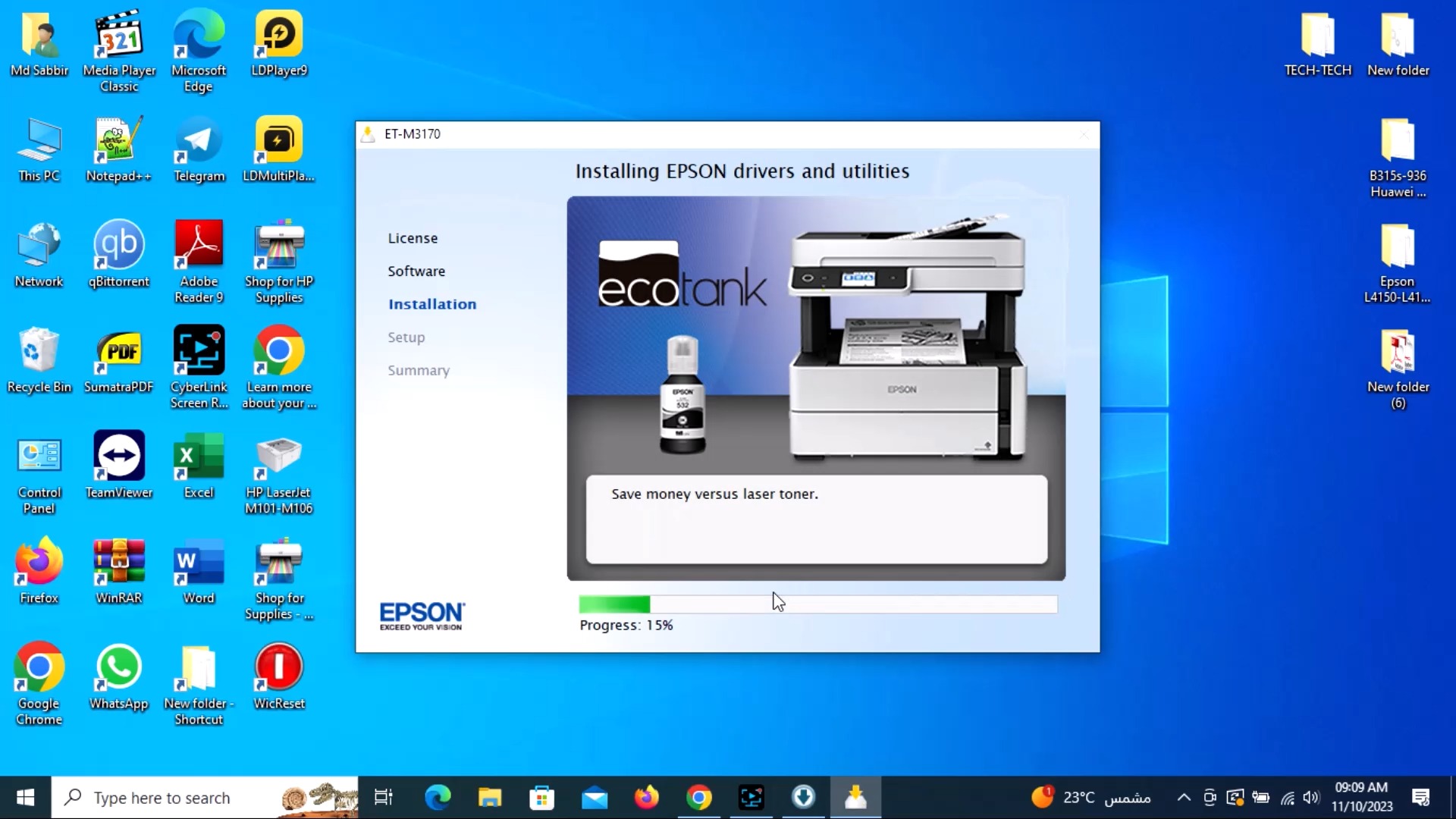Open Task View from taskbar
Image resolution: width=1456 pixels, height=819 pixels.
[384, 797]
